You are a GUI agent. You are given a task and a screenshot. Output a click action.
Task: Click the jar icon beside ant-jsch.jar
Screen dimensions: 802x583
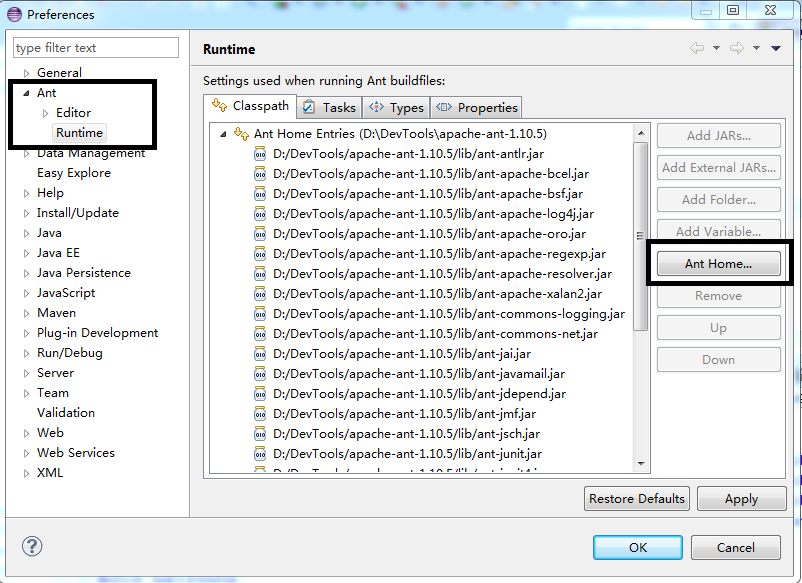tap(260, 433)
